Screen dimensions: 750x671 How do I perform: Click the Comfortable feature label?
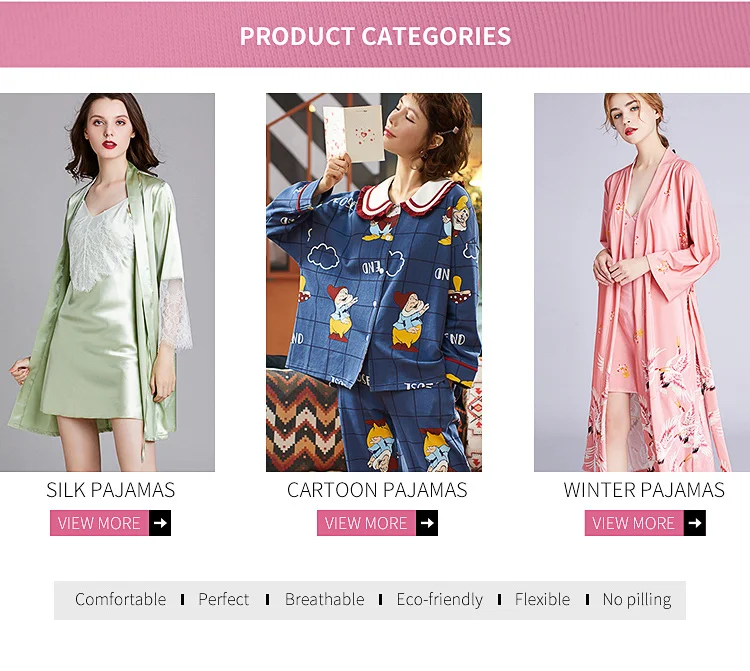click(120, 600)
